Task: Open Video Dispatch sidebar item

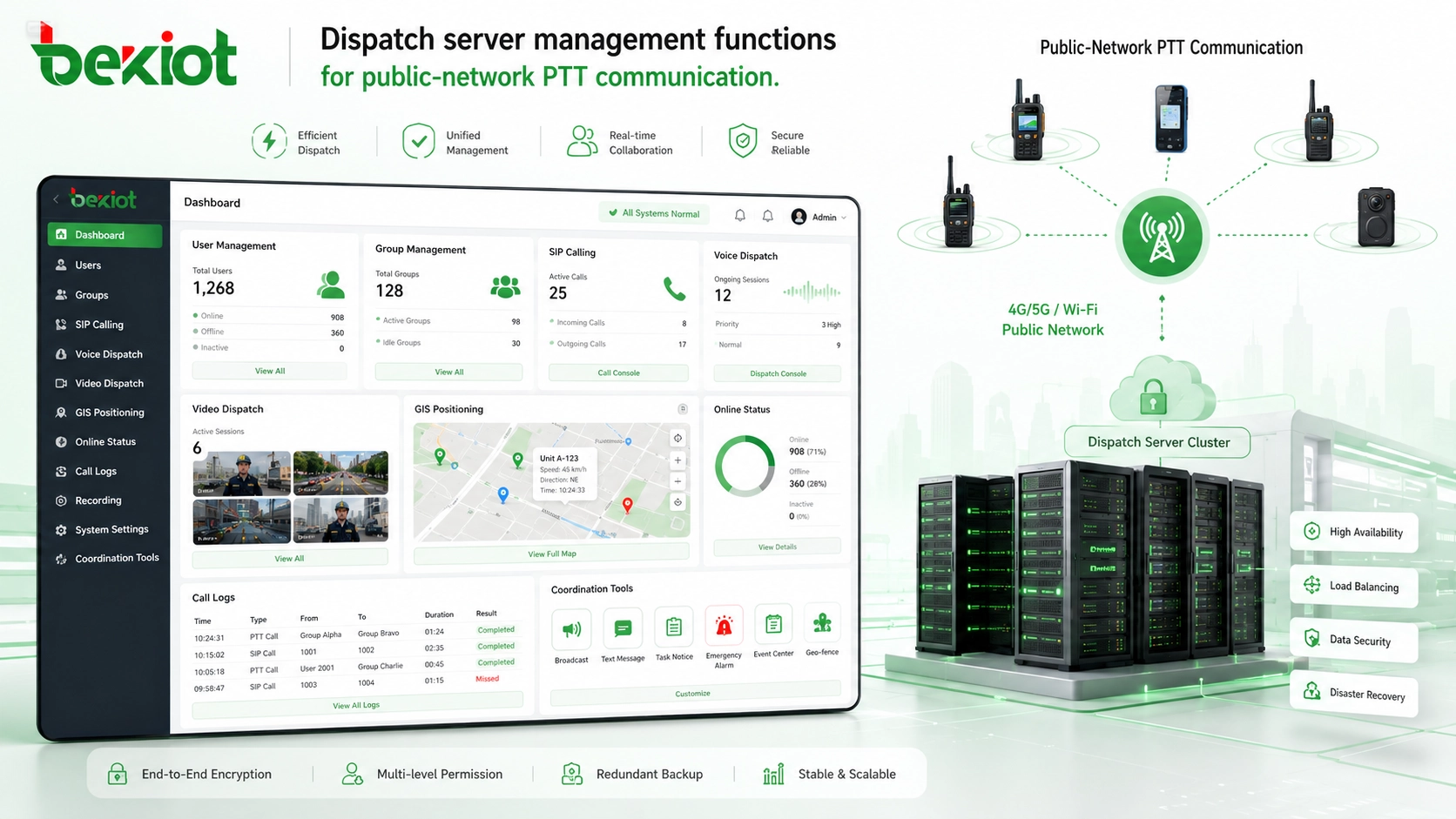Action: pyautogui.click(x=109, y=383)
